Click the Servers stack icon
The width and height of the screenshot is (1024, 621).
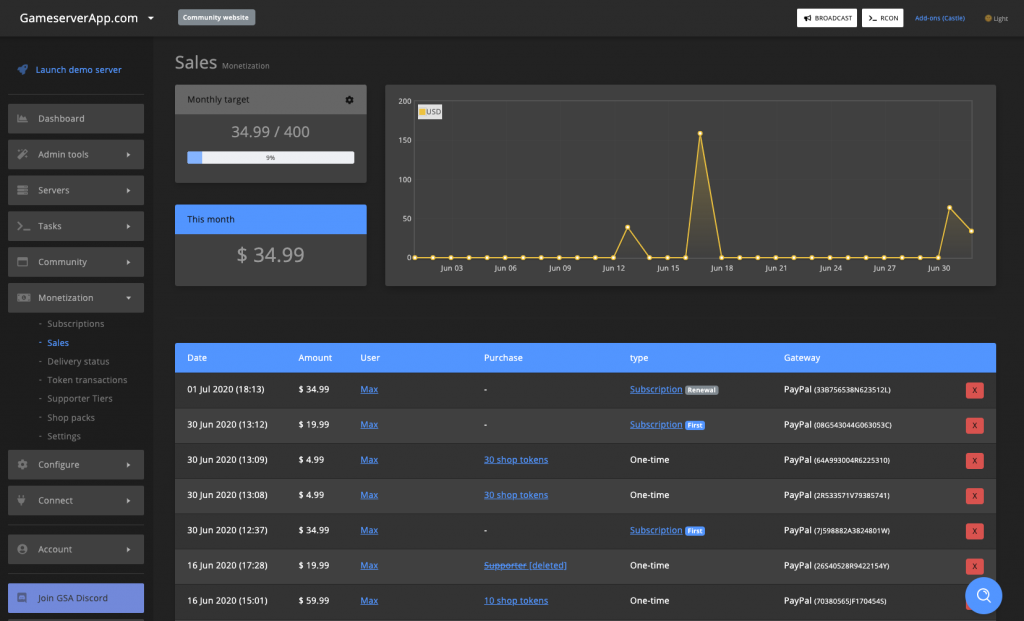(x=23, y=190)
